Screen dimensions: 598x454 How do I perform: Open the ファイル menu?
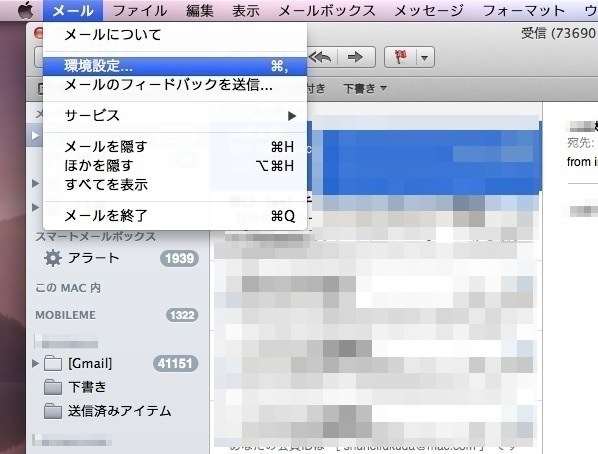tap(140, 10)
